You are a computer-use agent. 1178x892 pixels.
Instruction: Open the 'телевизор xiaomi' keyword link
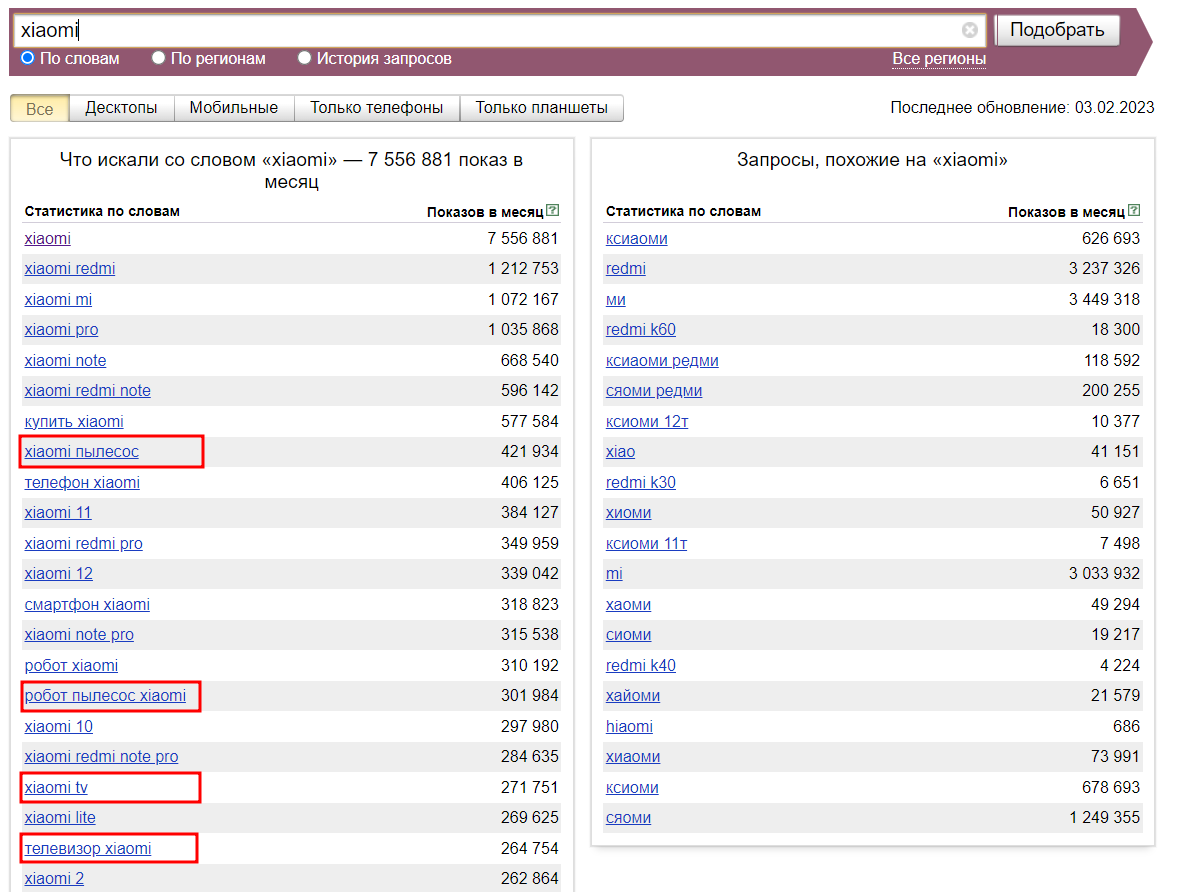tap(88, 848)
